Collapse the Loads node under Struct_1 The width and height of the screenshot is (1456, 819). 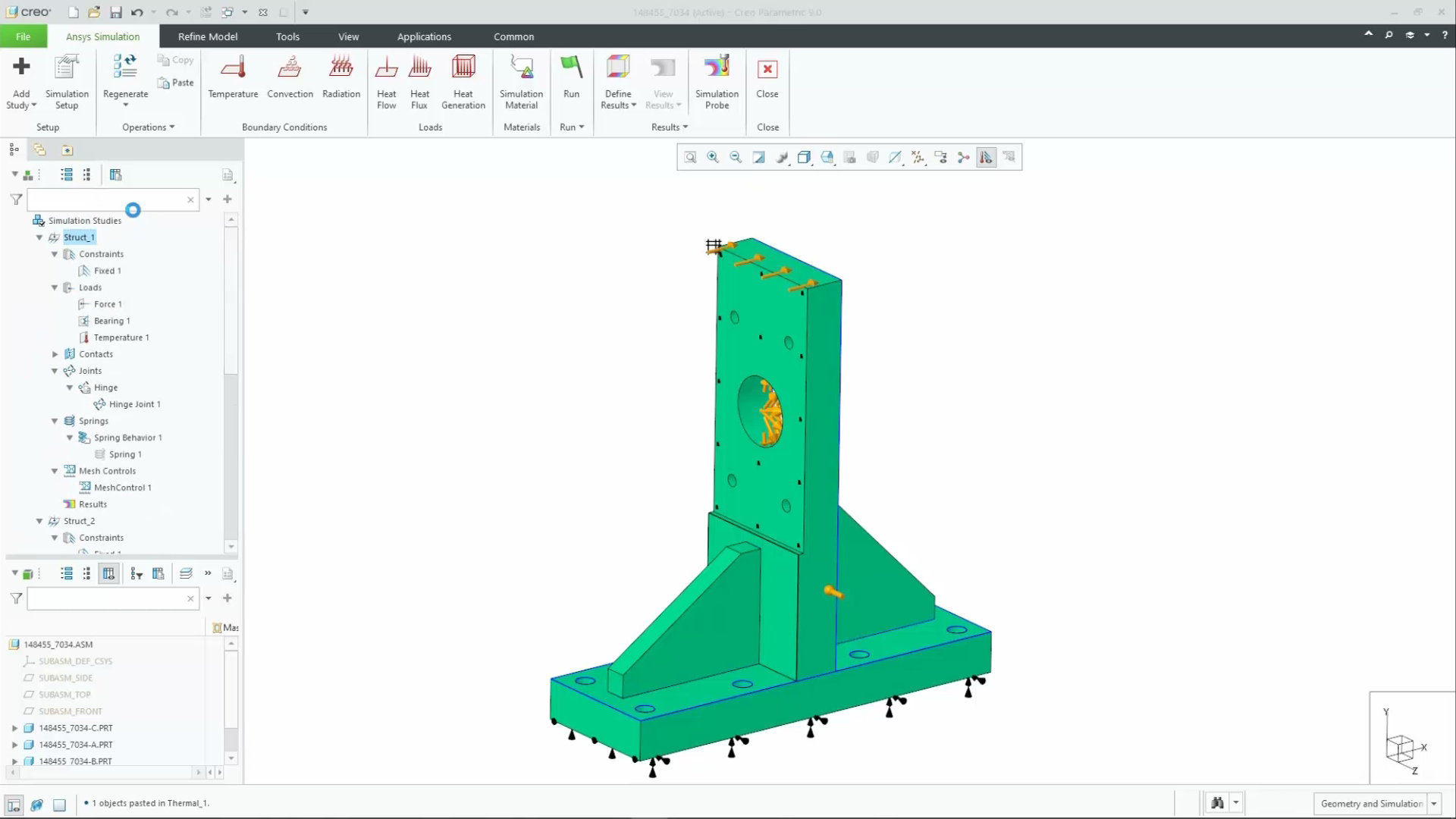[x=55, y=287]
